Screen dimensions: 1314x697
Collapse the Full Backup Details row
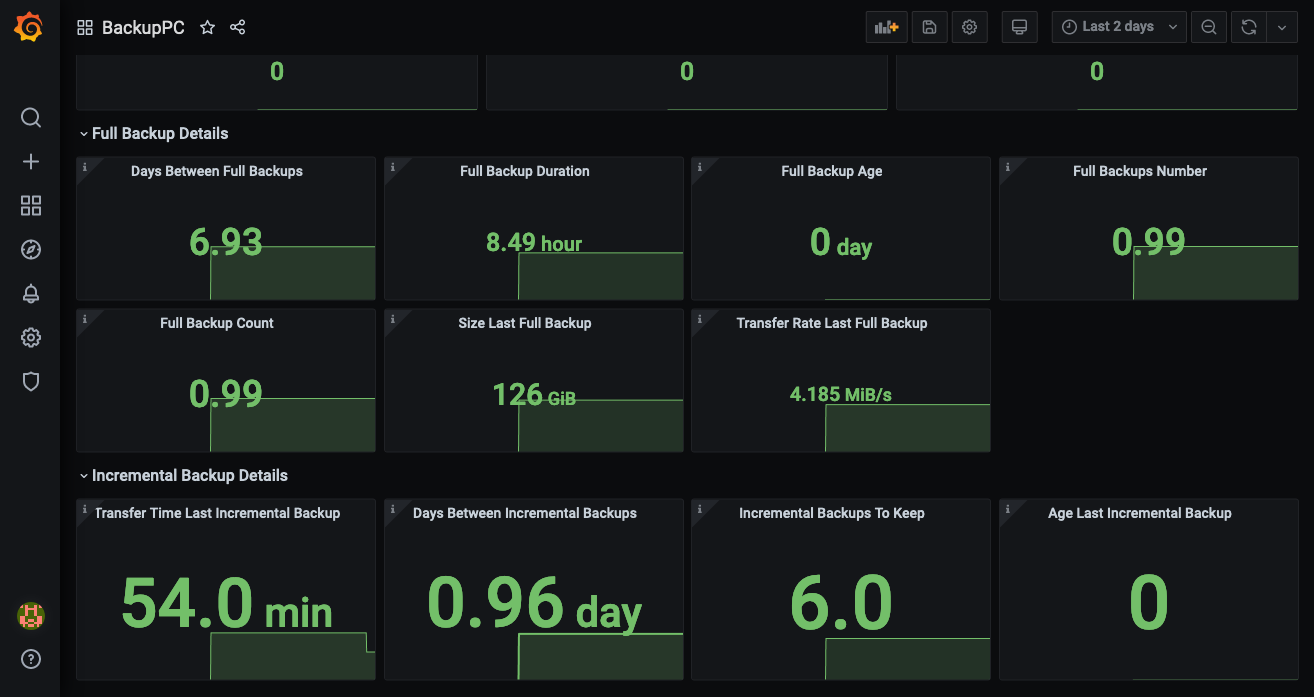coord(160,134)
